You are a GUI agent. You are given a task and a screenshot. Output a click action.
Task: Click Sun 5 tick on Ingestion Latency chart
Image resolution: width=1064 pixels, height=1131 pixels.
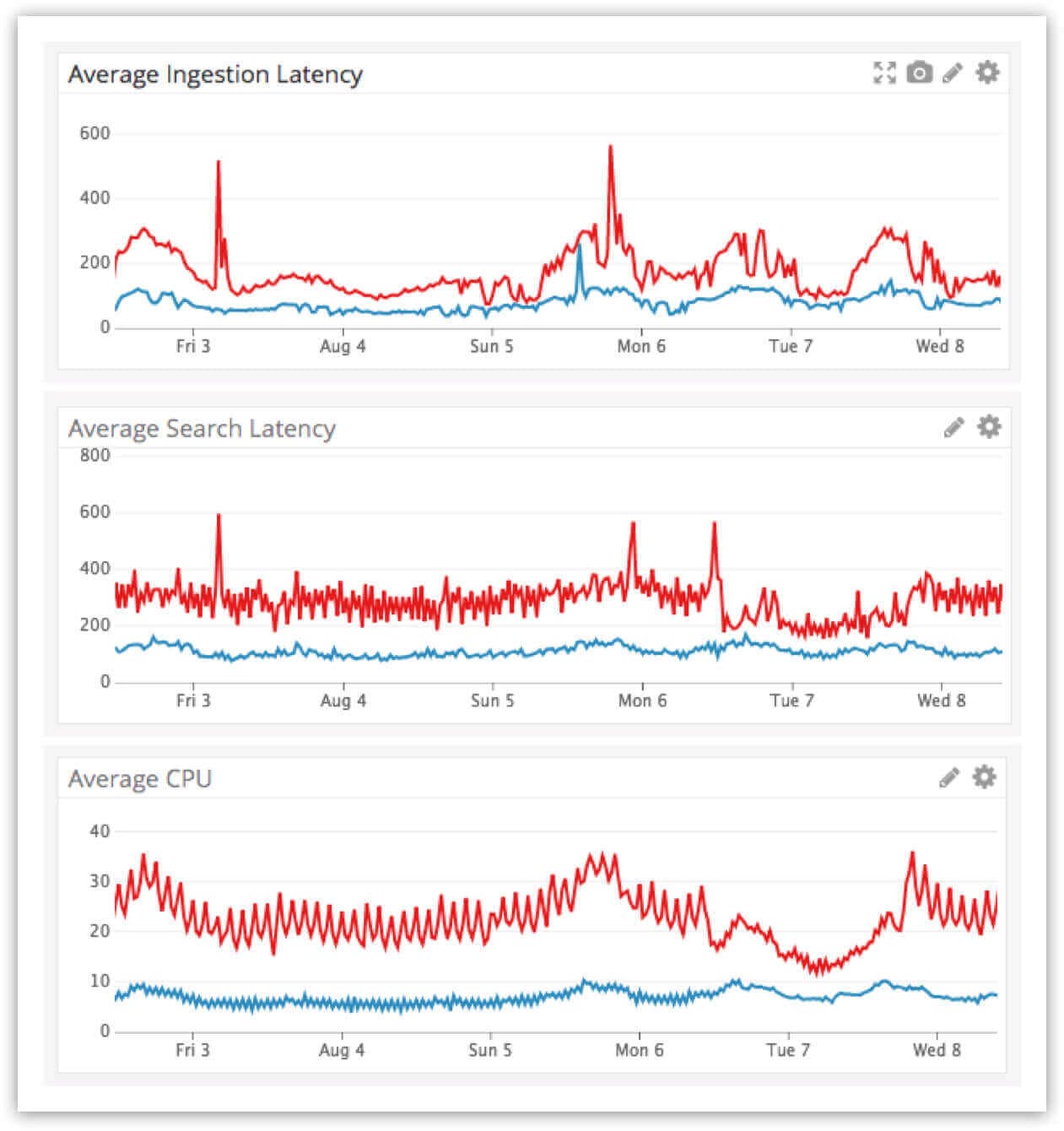[x=492, y=346]
